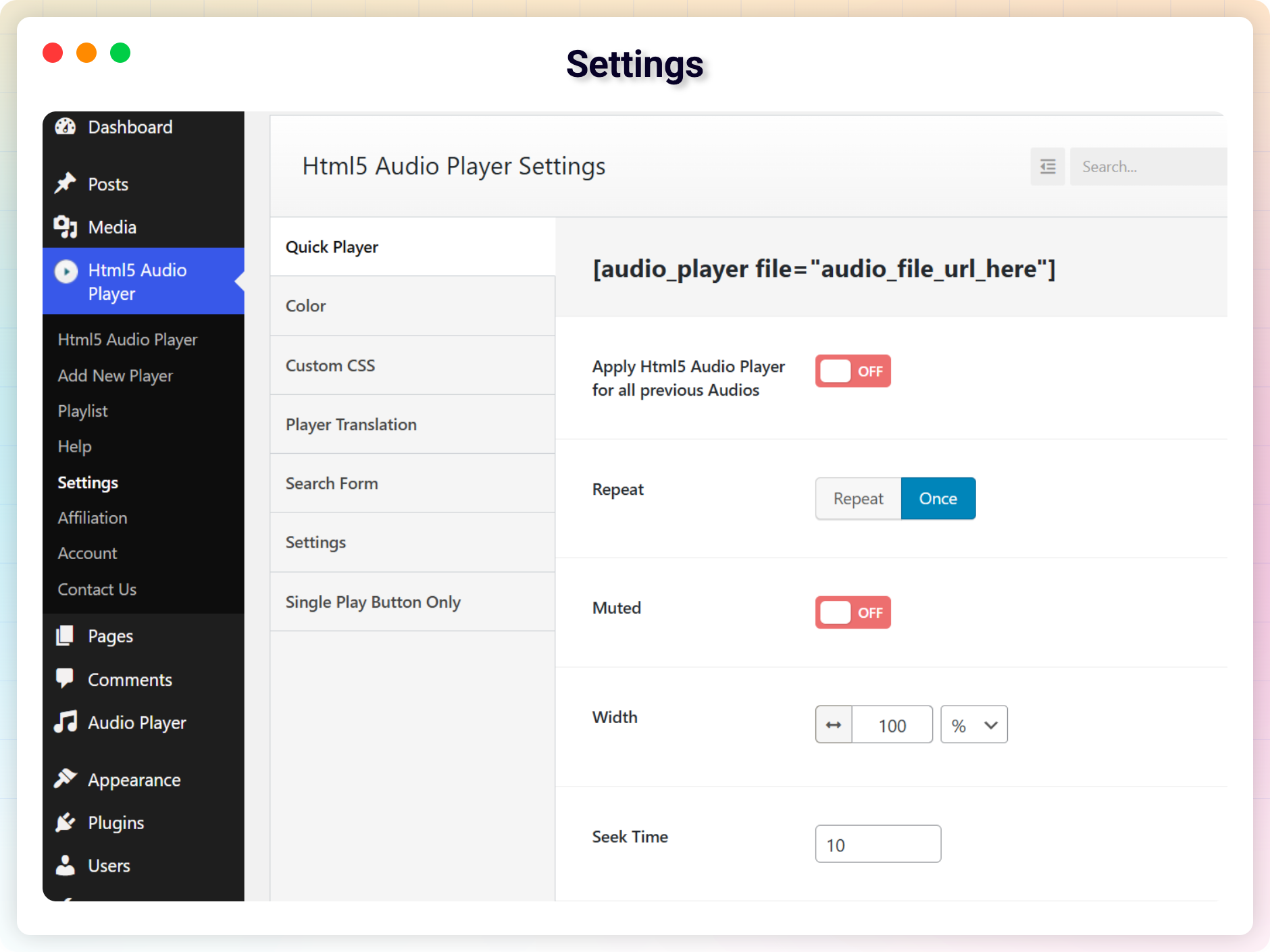Open the width unit % dropdown
The width and height of the screenshot is (1270, 952).
[974, 724]
